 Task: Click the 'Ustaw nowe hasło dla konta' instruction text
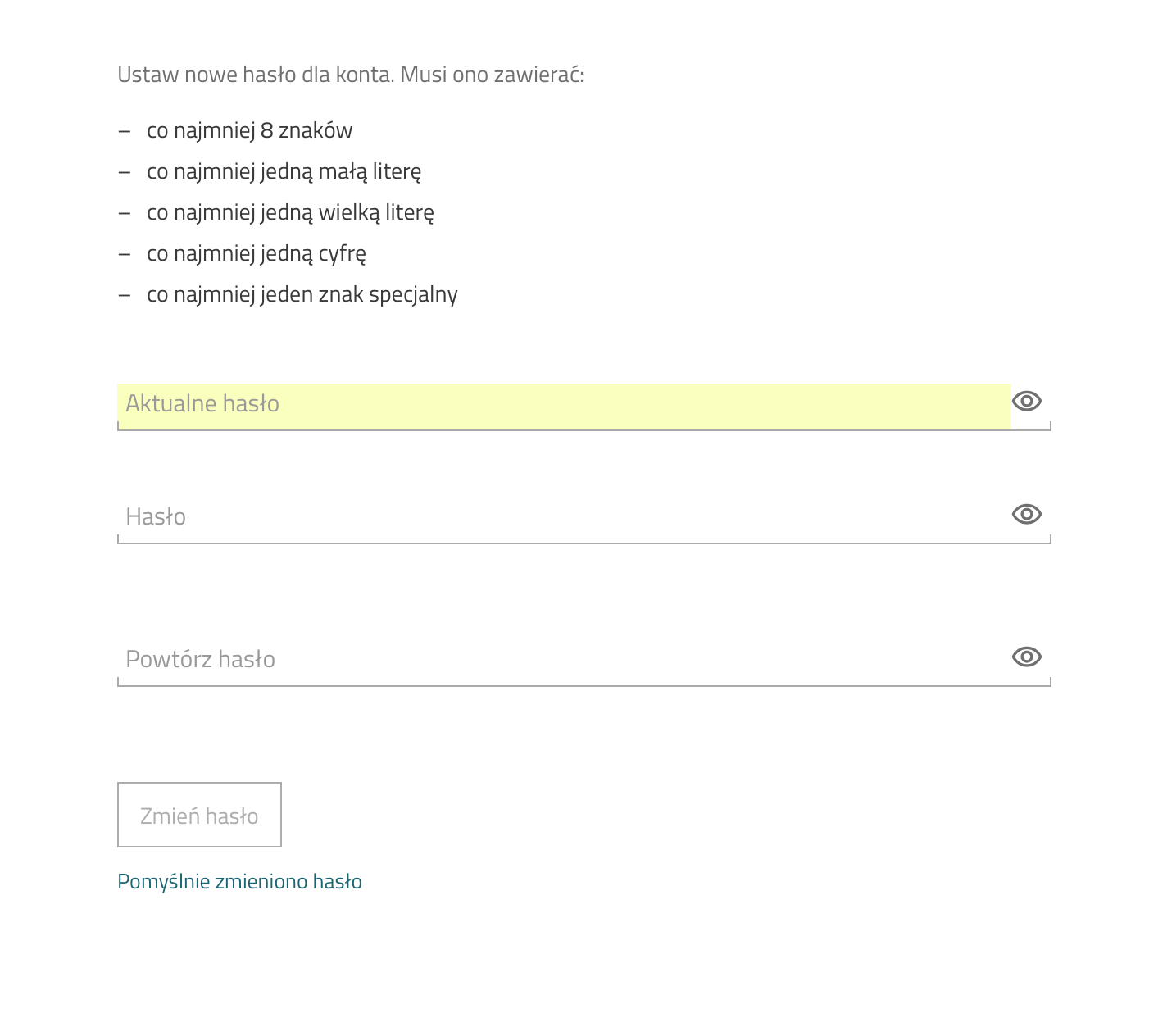(256, 75)
